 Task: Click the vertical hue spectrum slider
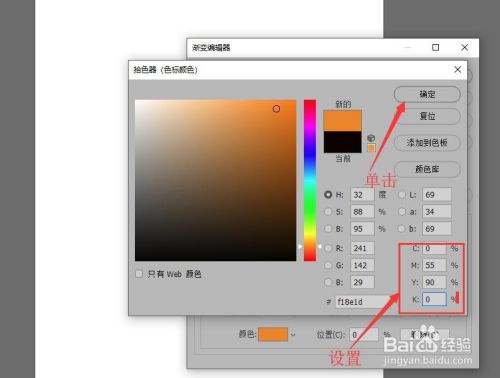point(310,180)
